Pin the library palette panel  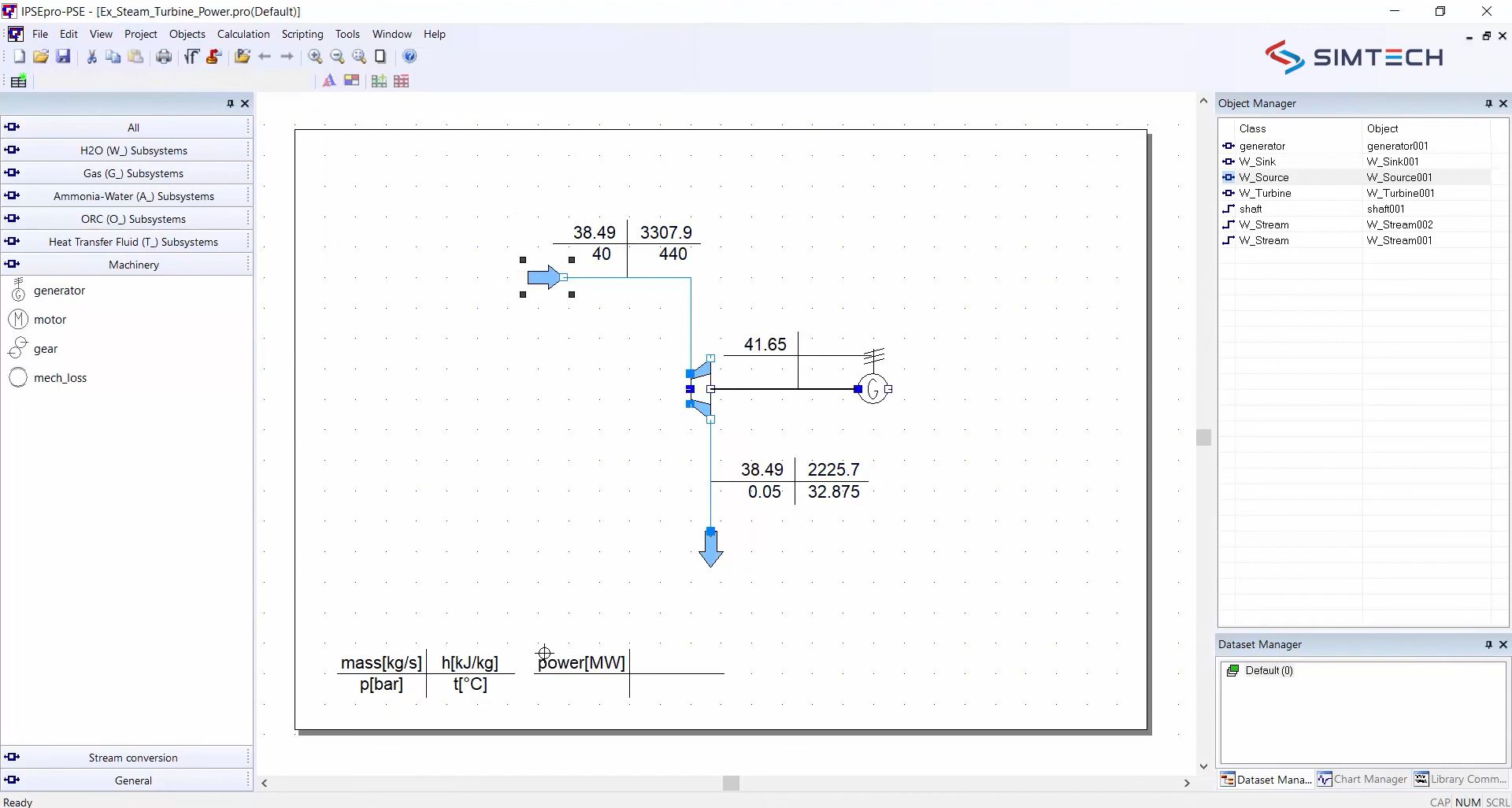[x=230, y=104]
